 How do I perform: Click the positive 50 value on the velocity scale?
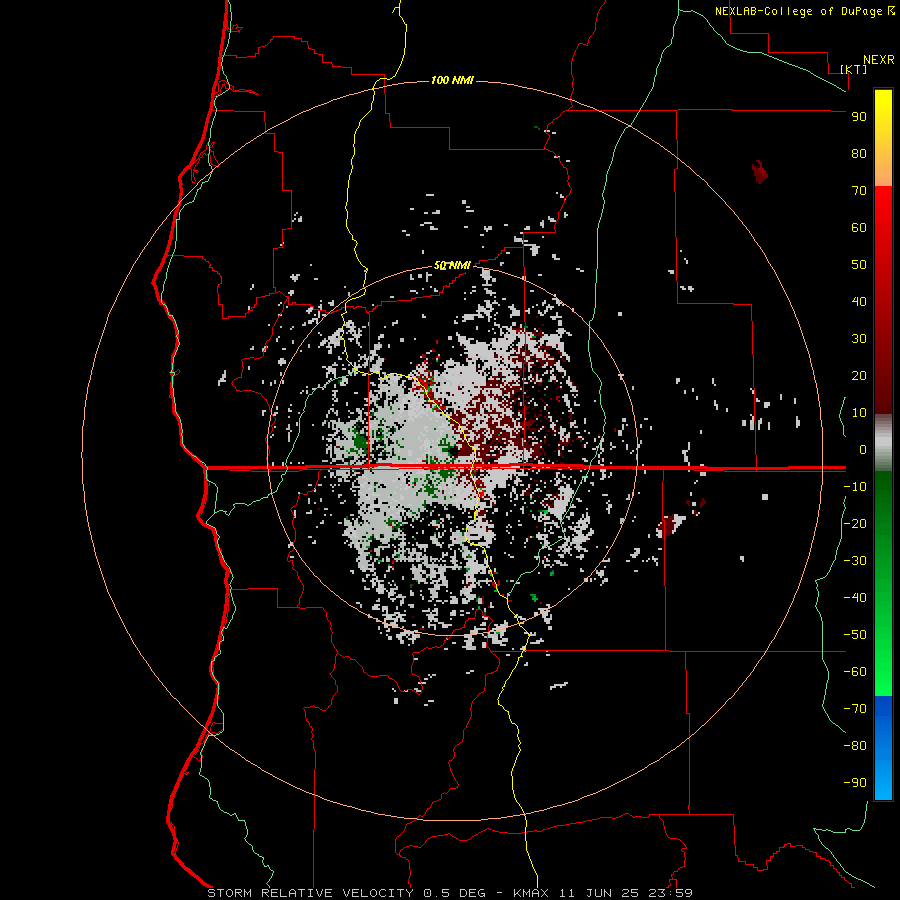859,265
